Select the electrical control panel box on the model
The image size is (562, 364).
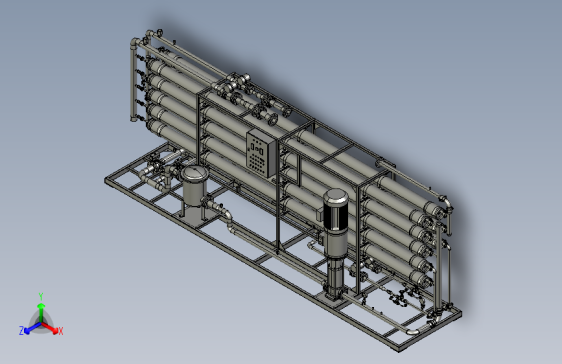(261, 153)
